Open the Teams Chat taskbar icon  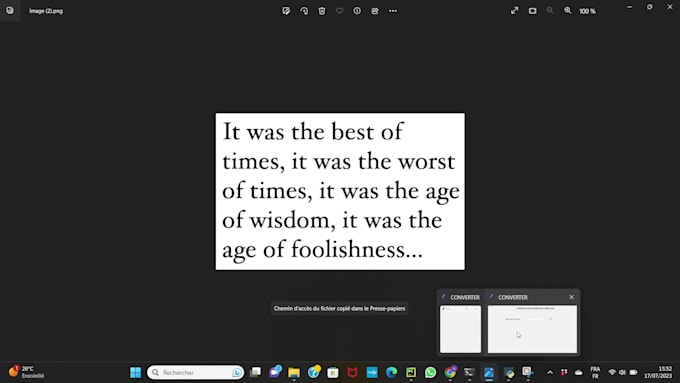coord(275,372)
